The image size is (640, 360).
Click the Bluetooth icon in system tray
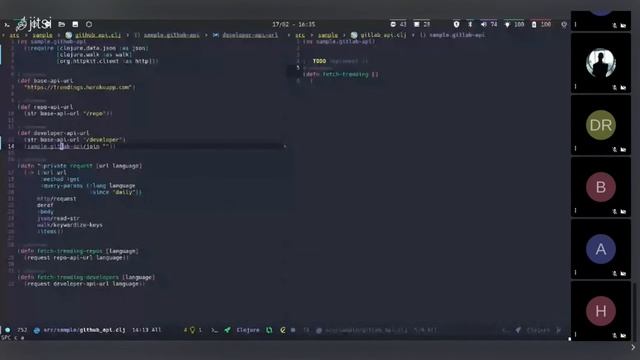(470, 24)
